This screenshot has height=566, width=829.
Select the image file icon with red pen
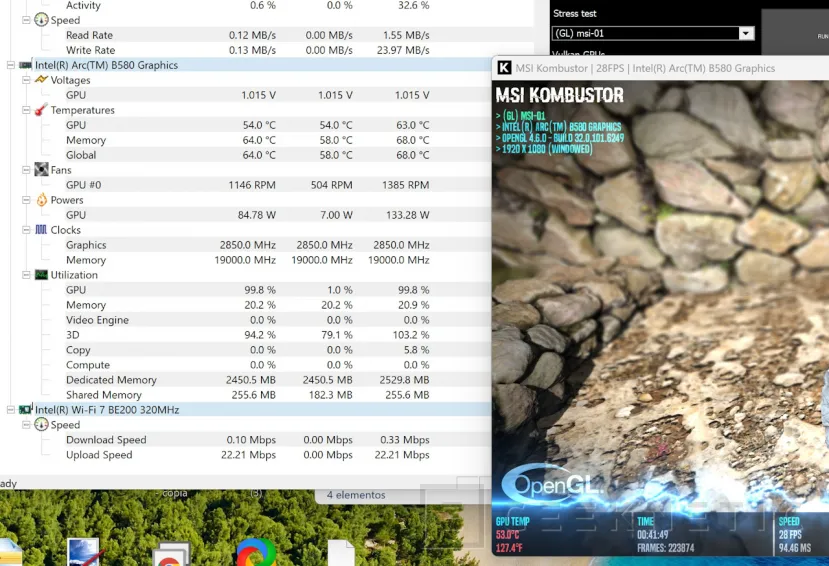[x=83, y=552]
